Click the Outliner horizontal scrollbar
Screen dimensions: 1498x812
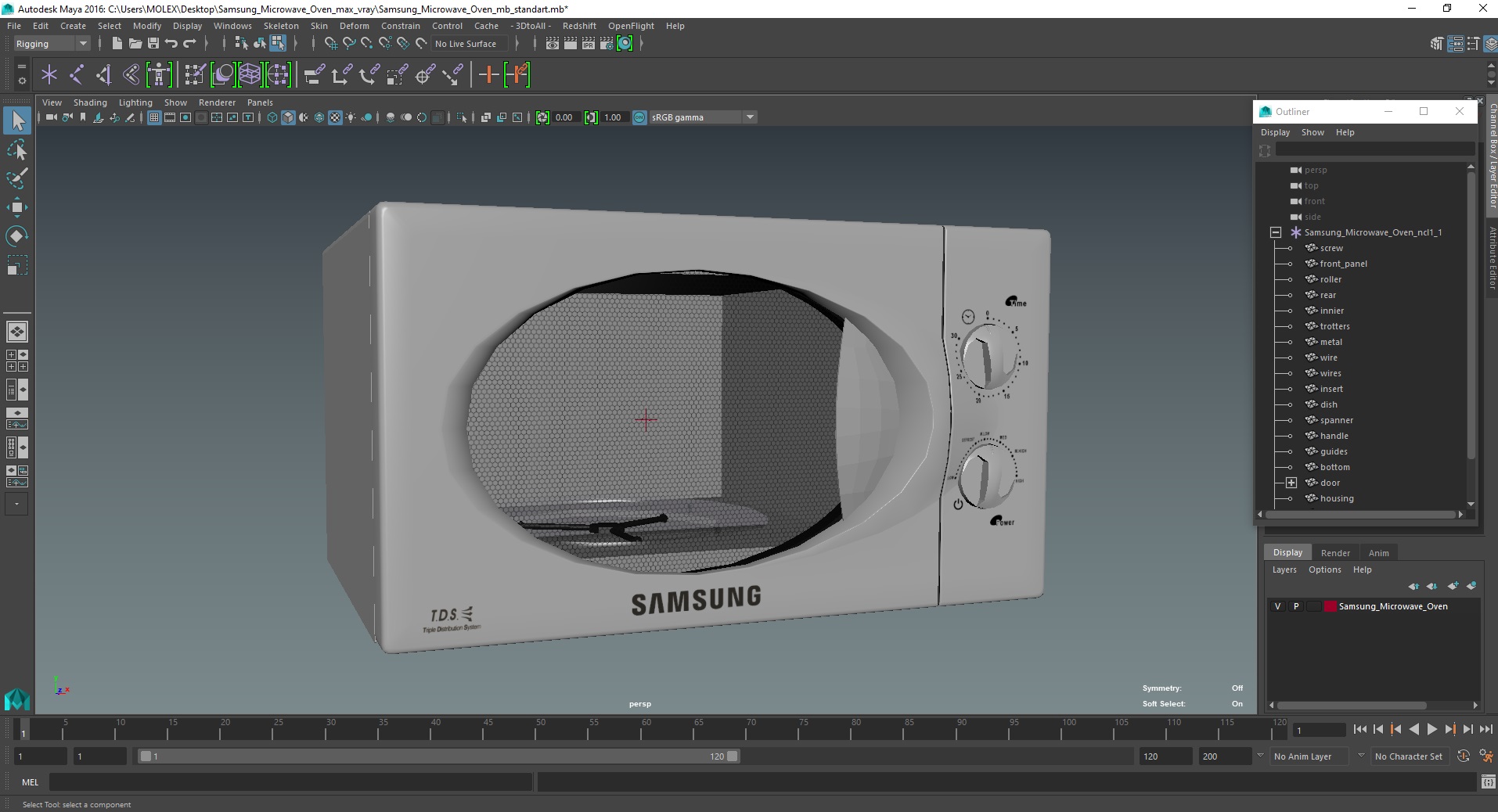click(1360, 514)
